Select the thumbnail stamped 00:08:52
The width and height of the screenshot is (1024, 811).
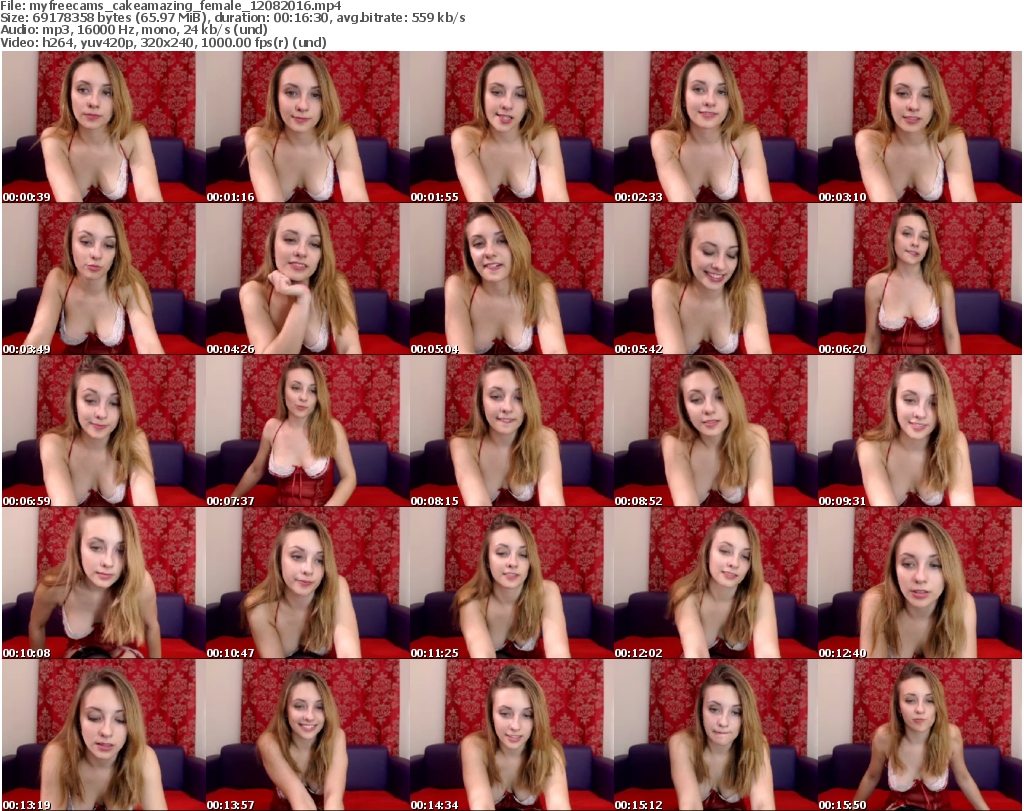coord(715,432)
